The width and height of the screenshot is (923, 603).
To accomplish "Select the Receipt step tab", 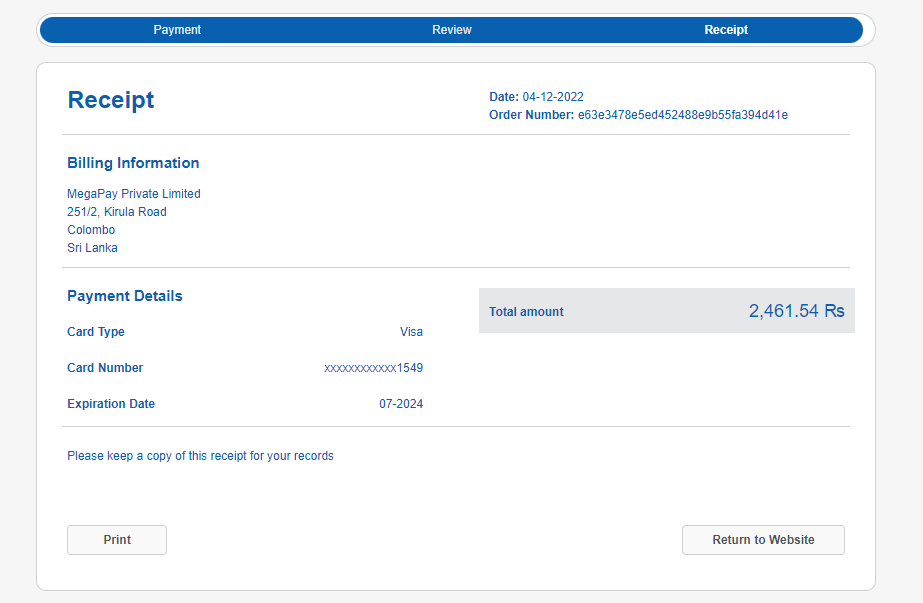I will pyautogui.click(x=726, y=30).
